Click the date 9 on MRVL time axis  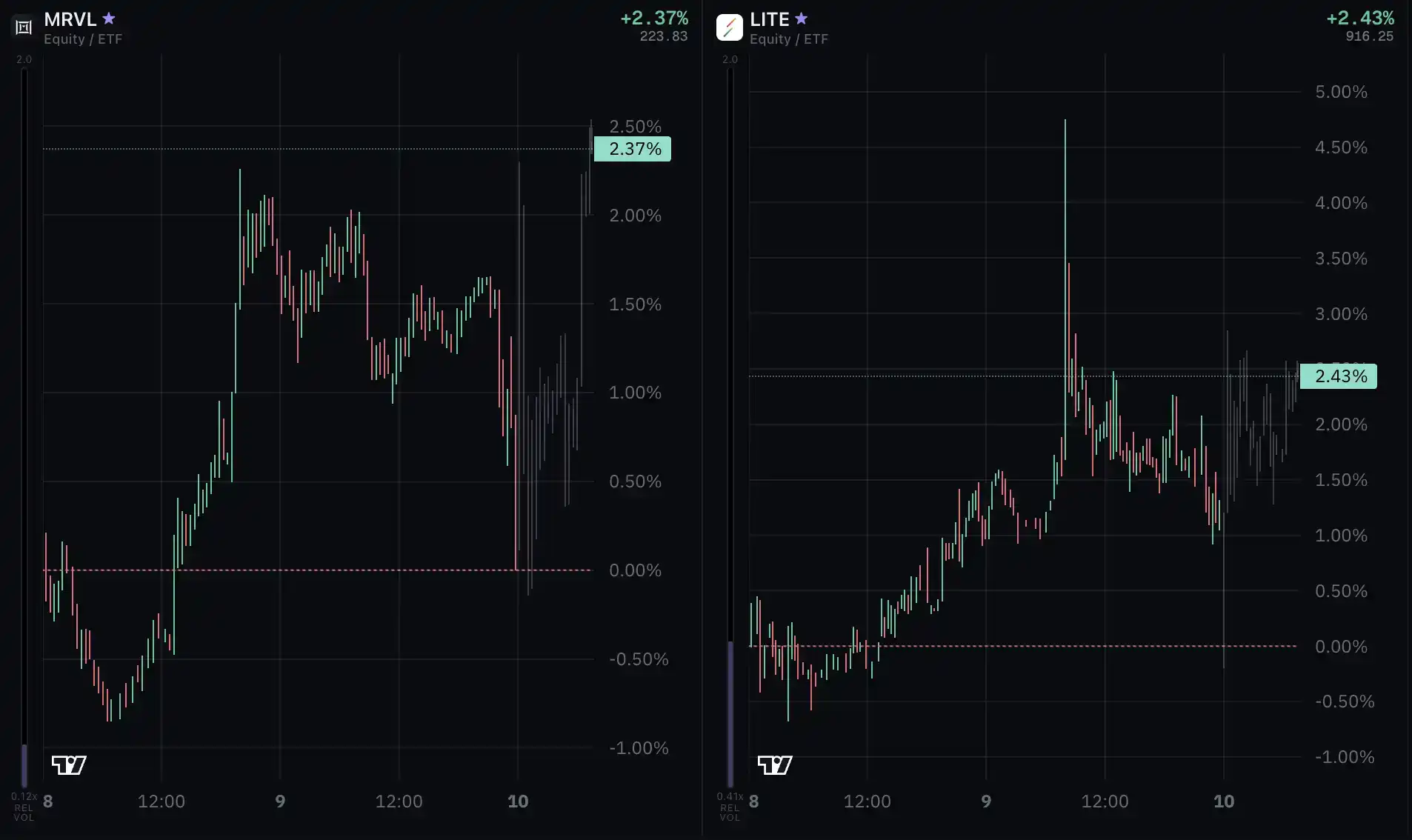point(280,801)
